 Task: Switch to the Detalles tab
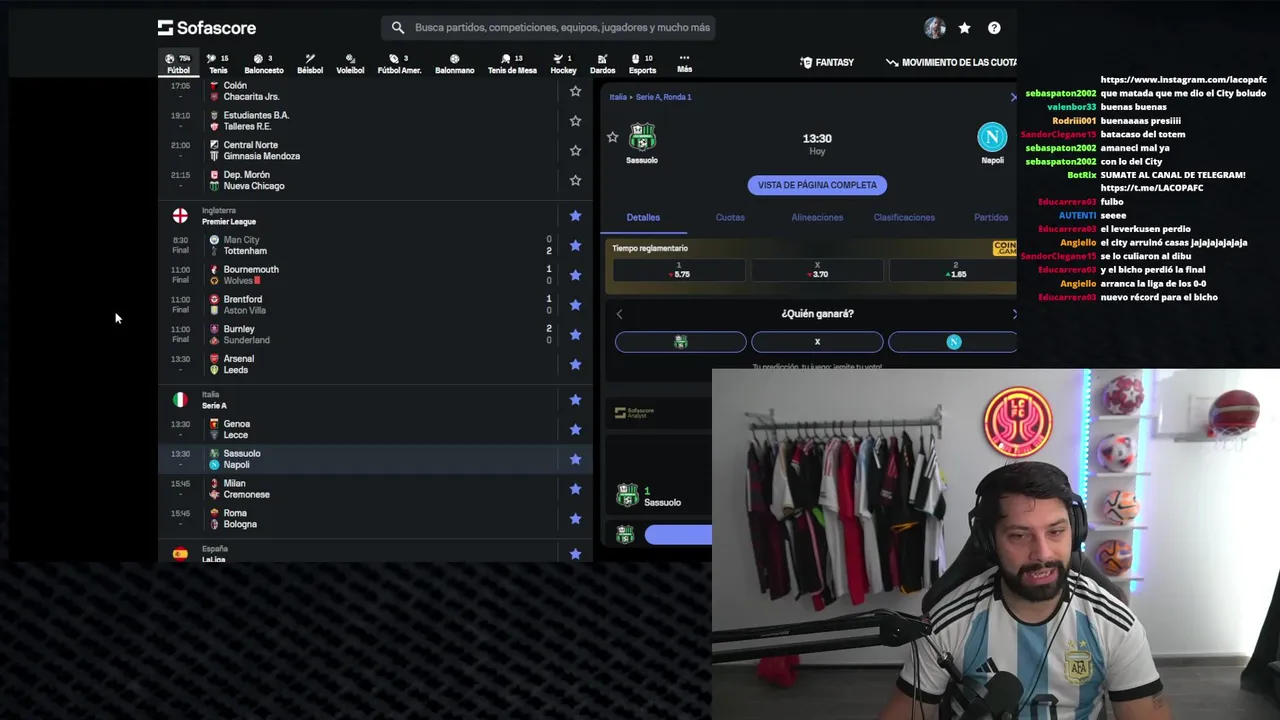click(643, 217)
